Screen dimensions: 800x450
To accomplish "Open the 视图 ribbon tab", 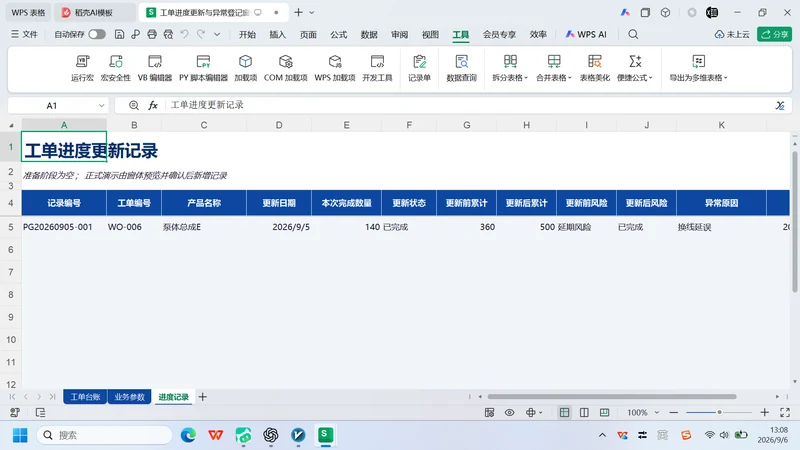I will (x=430, y=34).
